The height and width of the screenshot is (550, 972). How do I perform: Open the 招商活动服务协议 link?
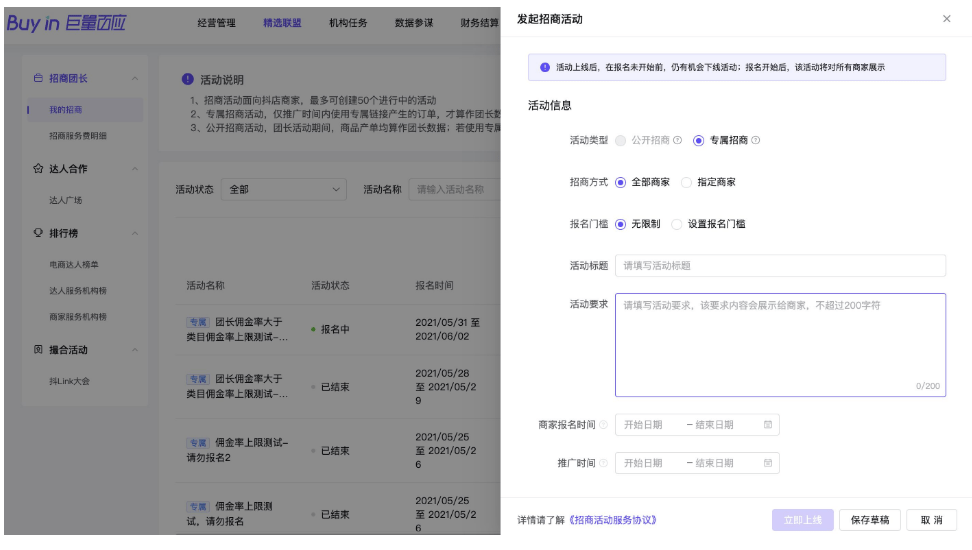click(612, 520)
